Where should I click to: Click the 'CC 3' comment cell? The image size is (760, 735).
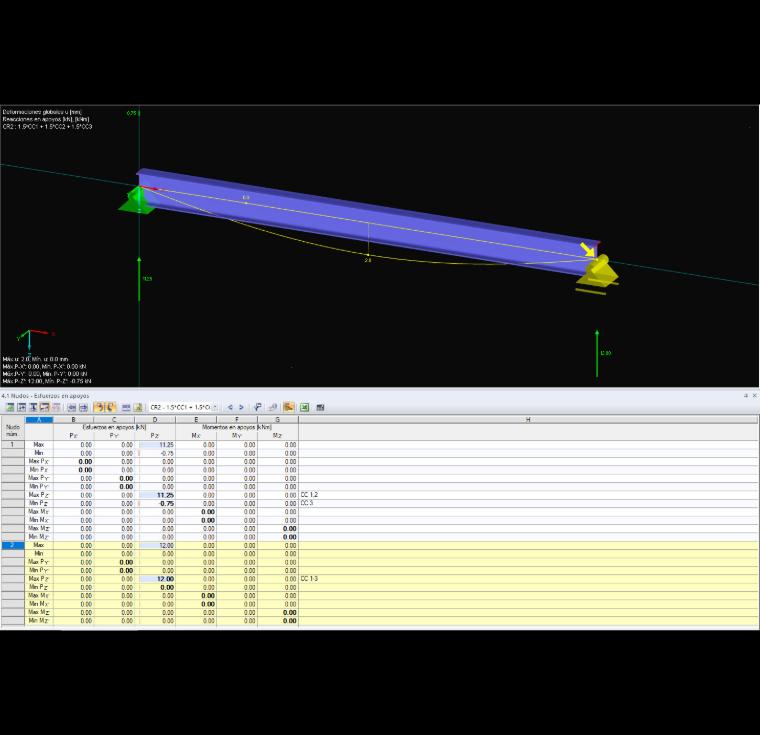307,503
